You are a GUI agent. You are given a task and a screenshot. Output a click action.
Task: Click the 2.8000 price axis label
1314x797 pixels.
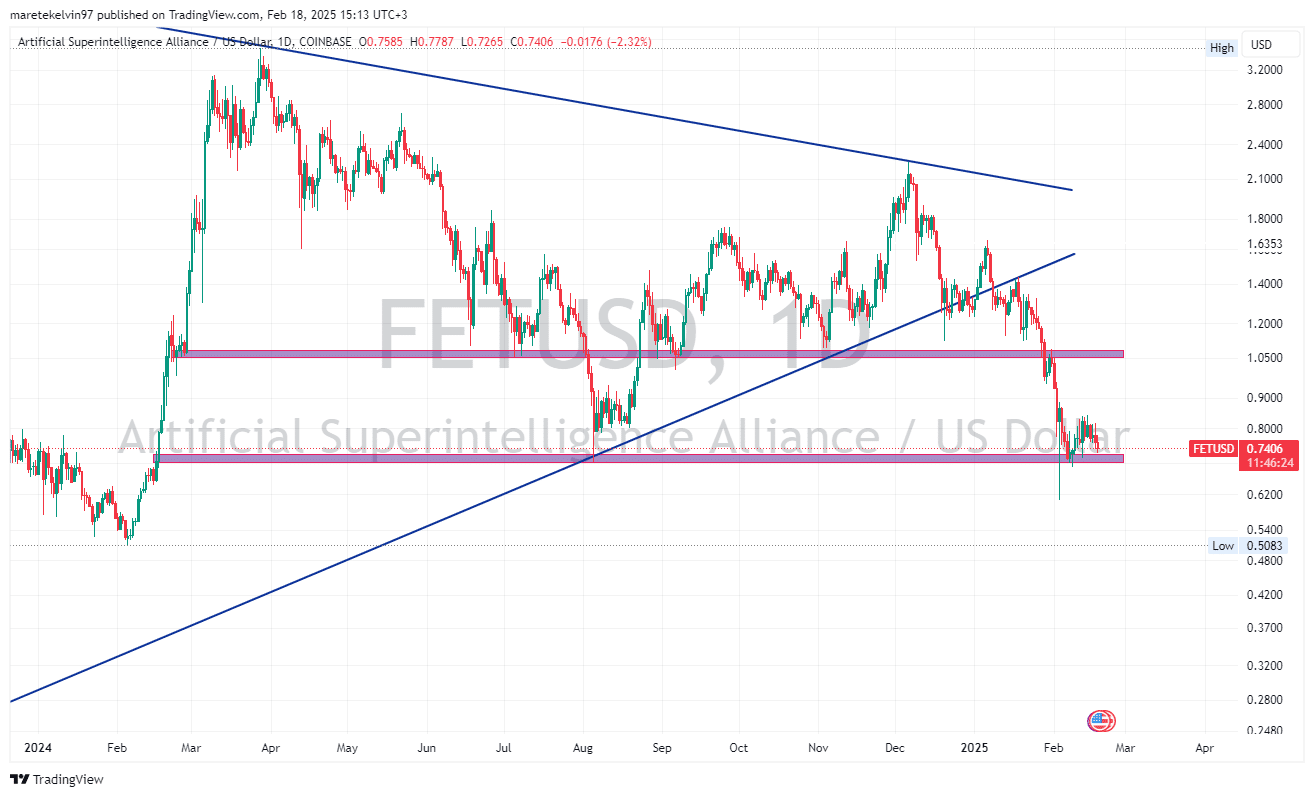(x=1264, y=105)
